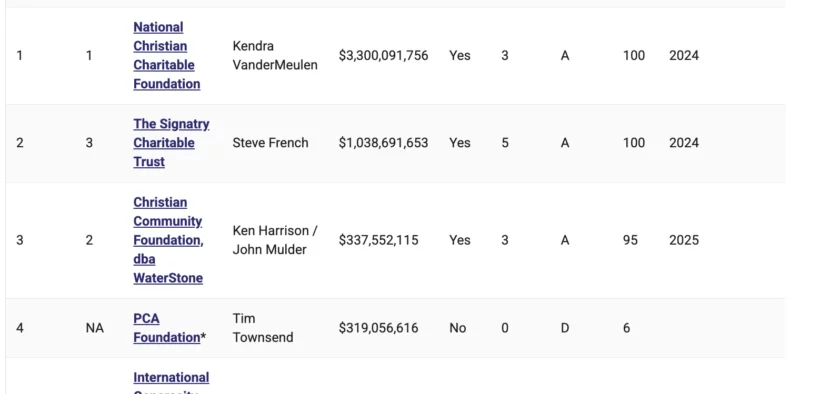The height and width of the screenshot is (394, 820).
Task: Click the Steve French name cell
Action: pyautogui.click(x=270, y=143)
